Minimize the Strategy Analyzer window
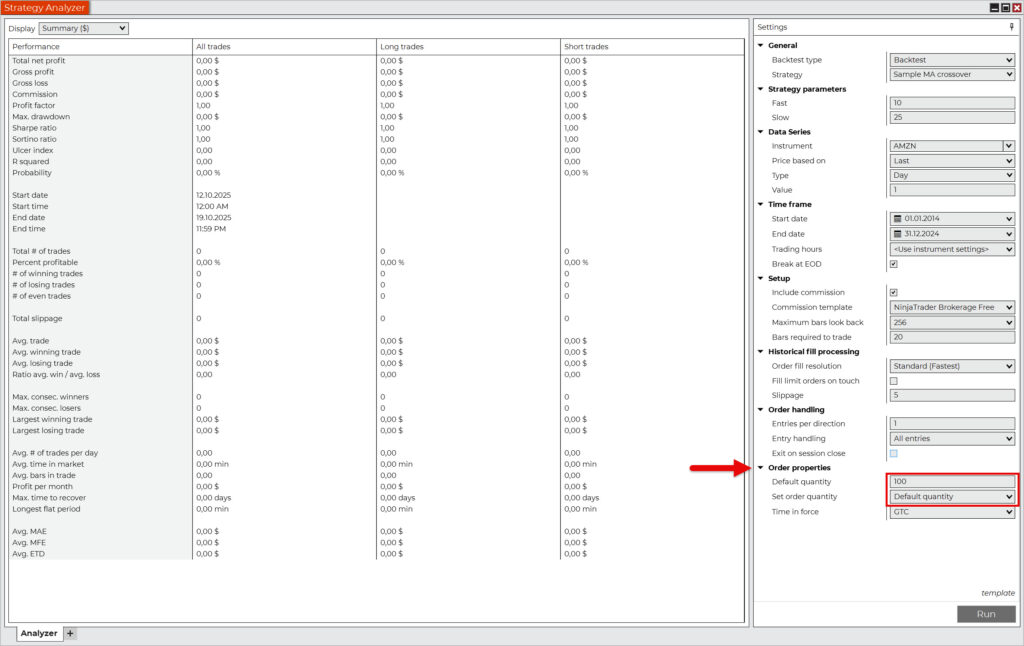This screenshot has height=646, width=1024. (994, 7)
